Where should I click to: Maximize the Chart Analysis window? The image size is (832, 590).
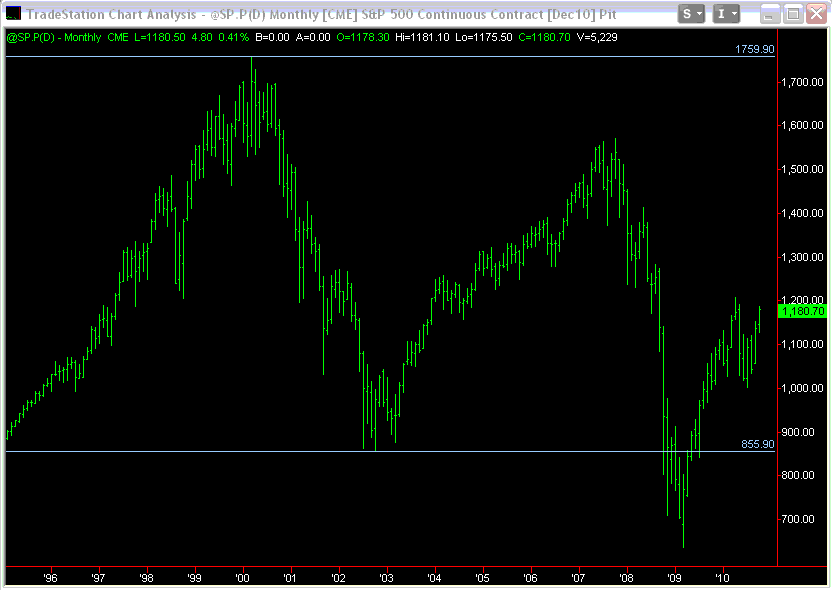coord(793,14)
